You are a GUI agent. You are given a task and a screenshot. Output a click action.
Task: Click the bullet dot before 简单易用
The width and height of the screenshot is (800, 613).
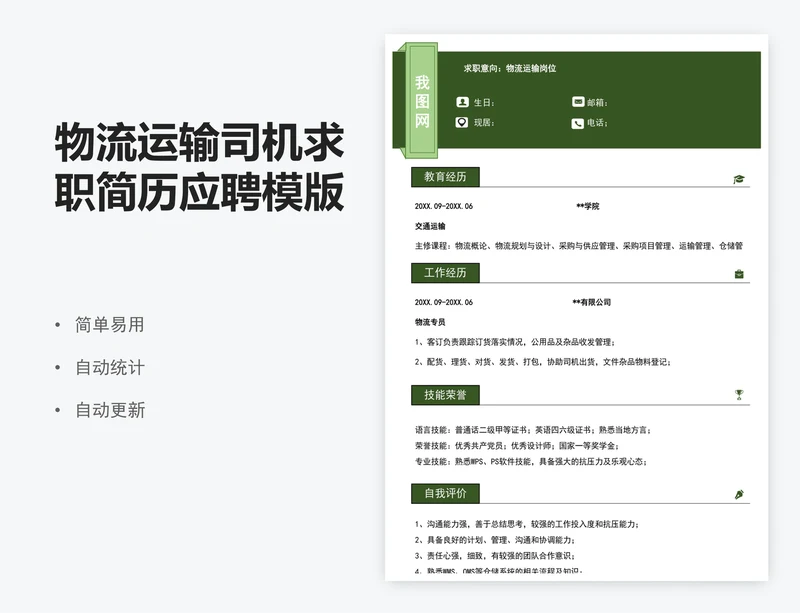pyautogui.click(x=57, y=324)
